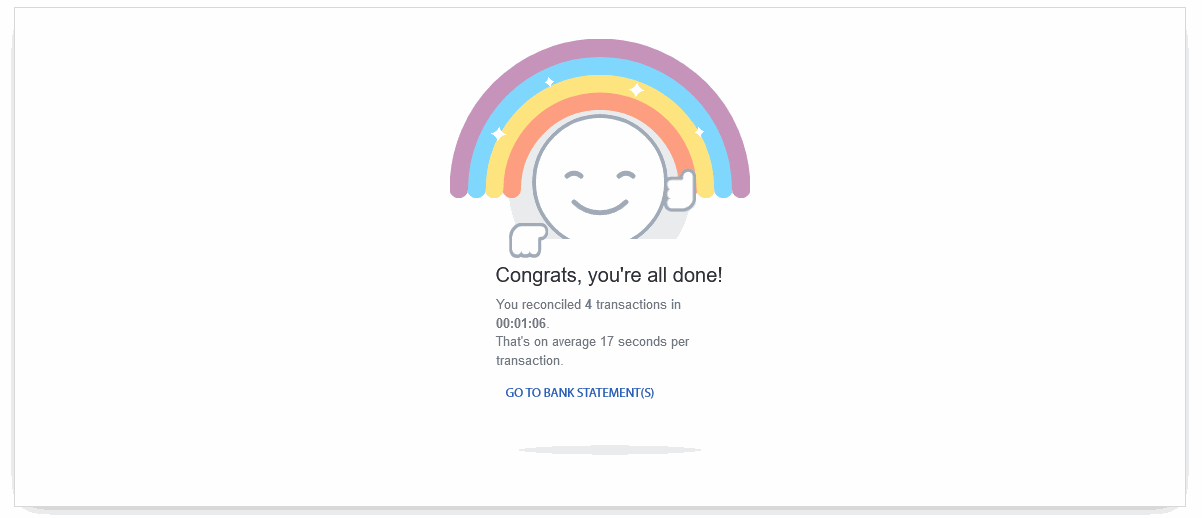The height and width of the screenshot is (518, 1202).
Task: Click the smiley's curved mouth
Action: click(x=599, y=207)
